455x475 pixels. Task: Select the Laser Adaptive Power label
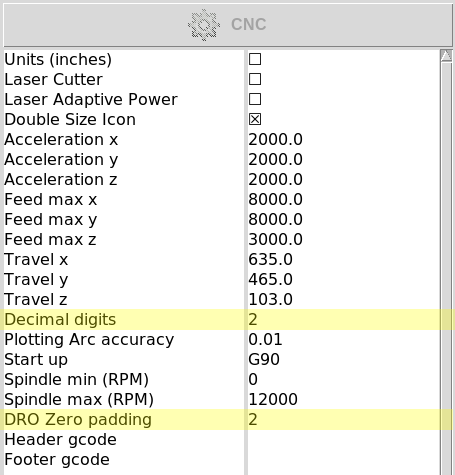(91, 99)
